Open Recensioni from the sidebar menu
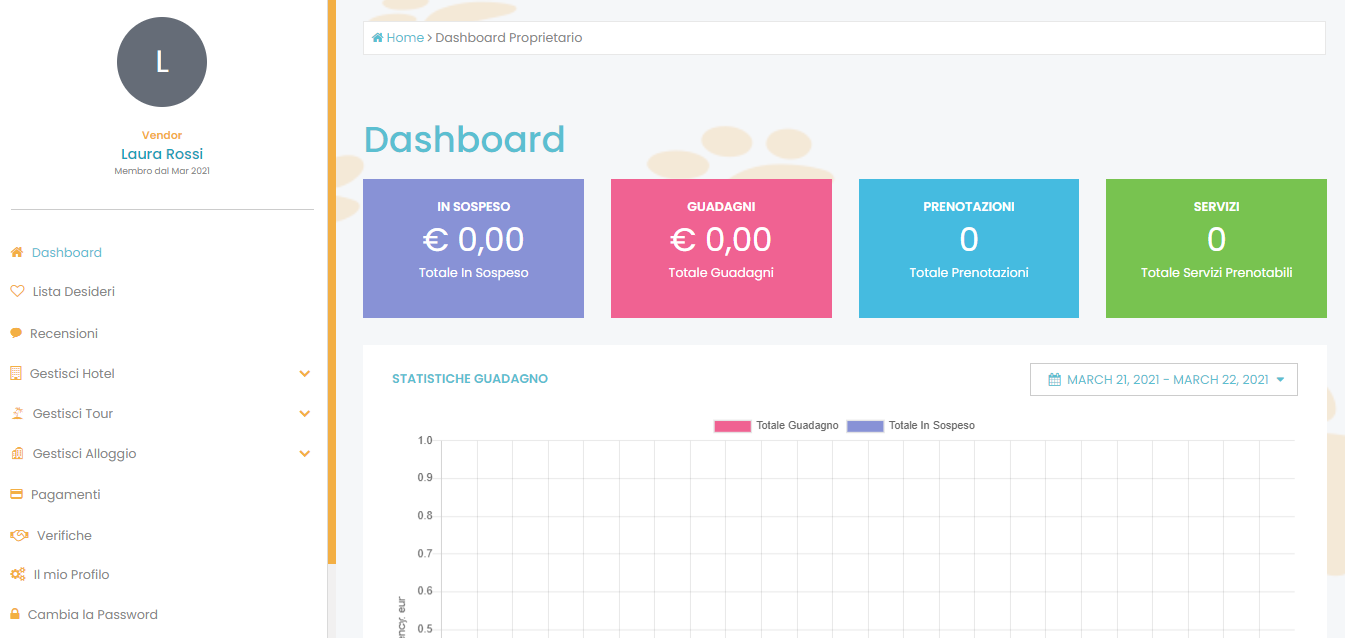The image size is (1345, 638). tap(64, 334)
